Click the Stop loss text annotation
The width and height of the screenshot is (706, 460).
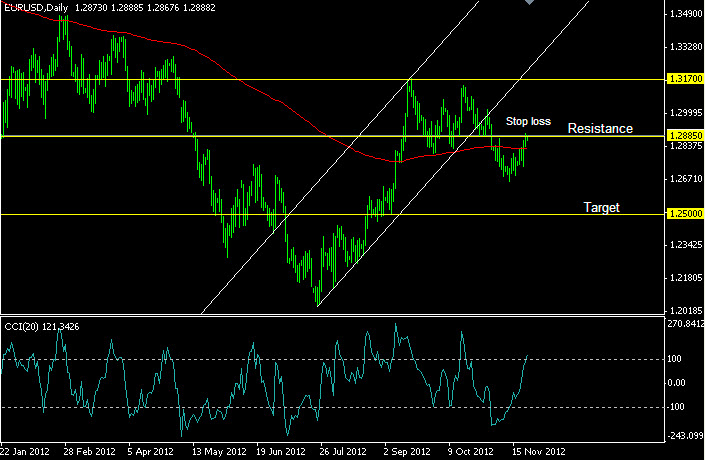point(528,121)
